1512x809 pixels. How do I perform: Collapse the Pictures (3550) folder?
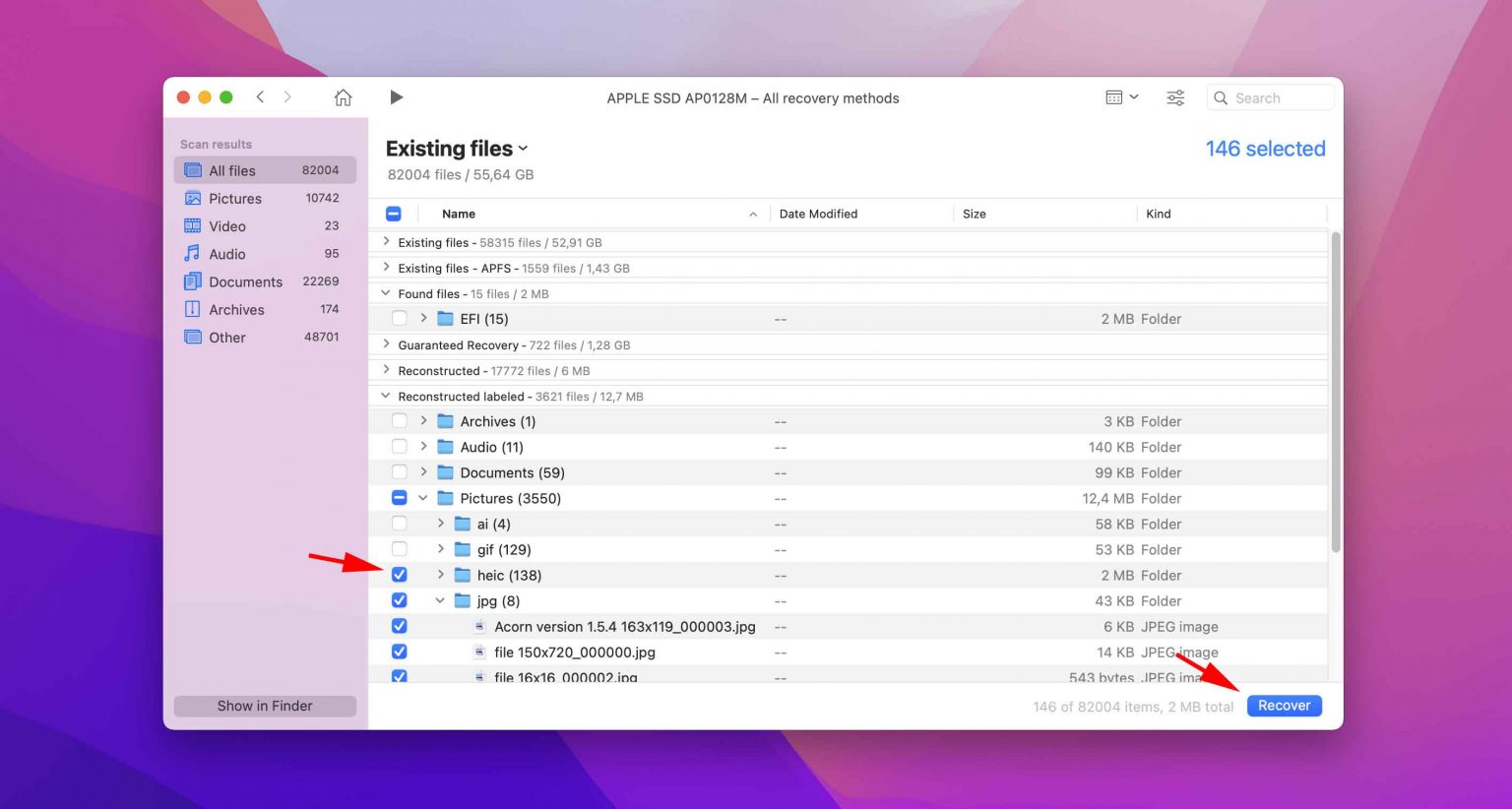click(423, 498)
